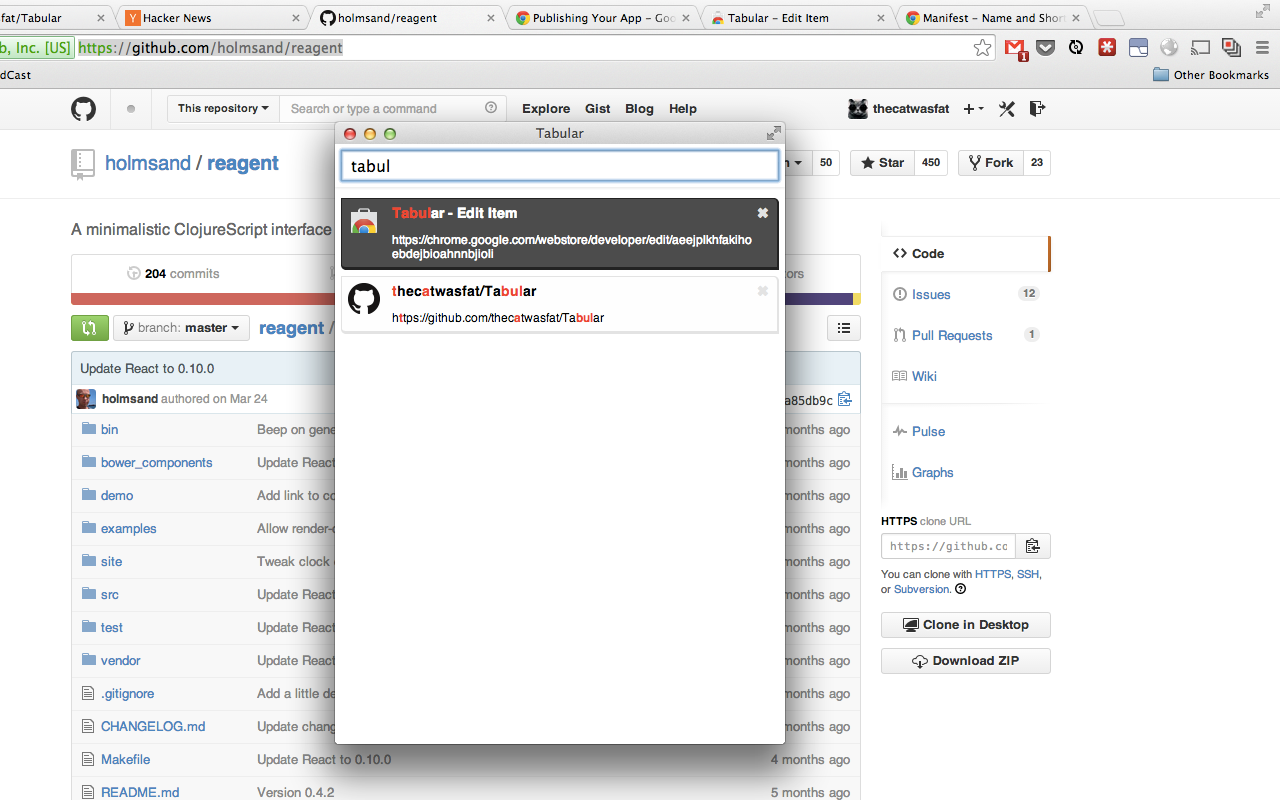1280x800 pixels.
Task: Remove the thecatwasfat/Tabular result
Action: (763, 291)
